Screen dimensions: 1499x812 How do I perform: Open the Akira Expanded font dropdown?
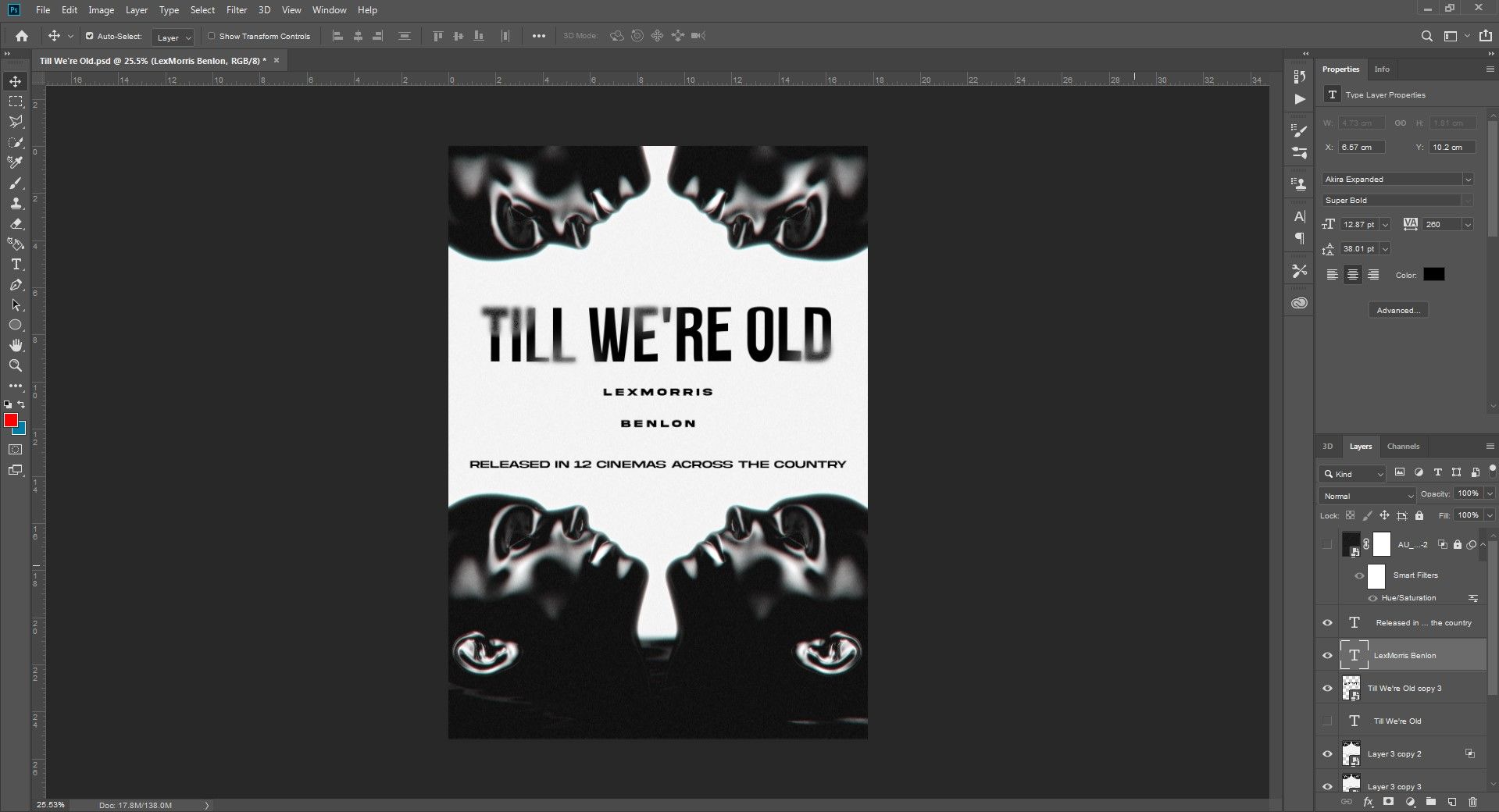(x=1397, y=180)
